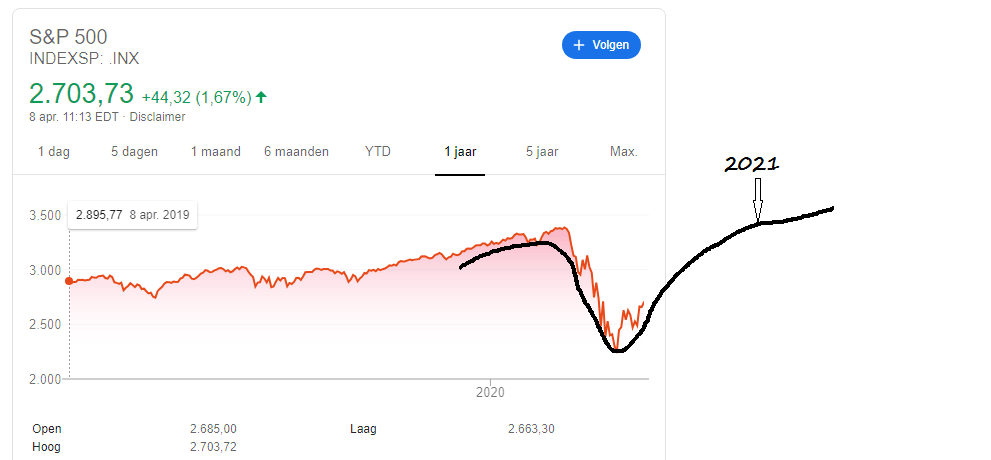
Task: Show the Max. time range
Action: 623,152
